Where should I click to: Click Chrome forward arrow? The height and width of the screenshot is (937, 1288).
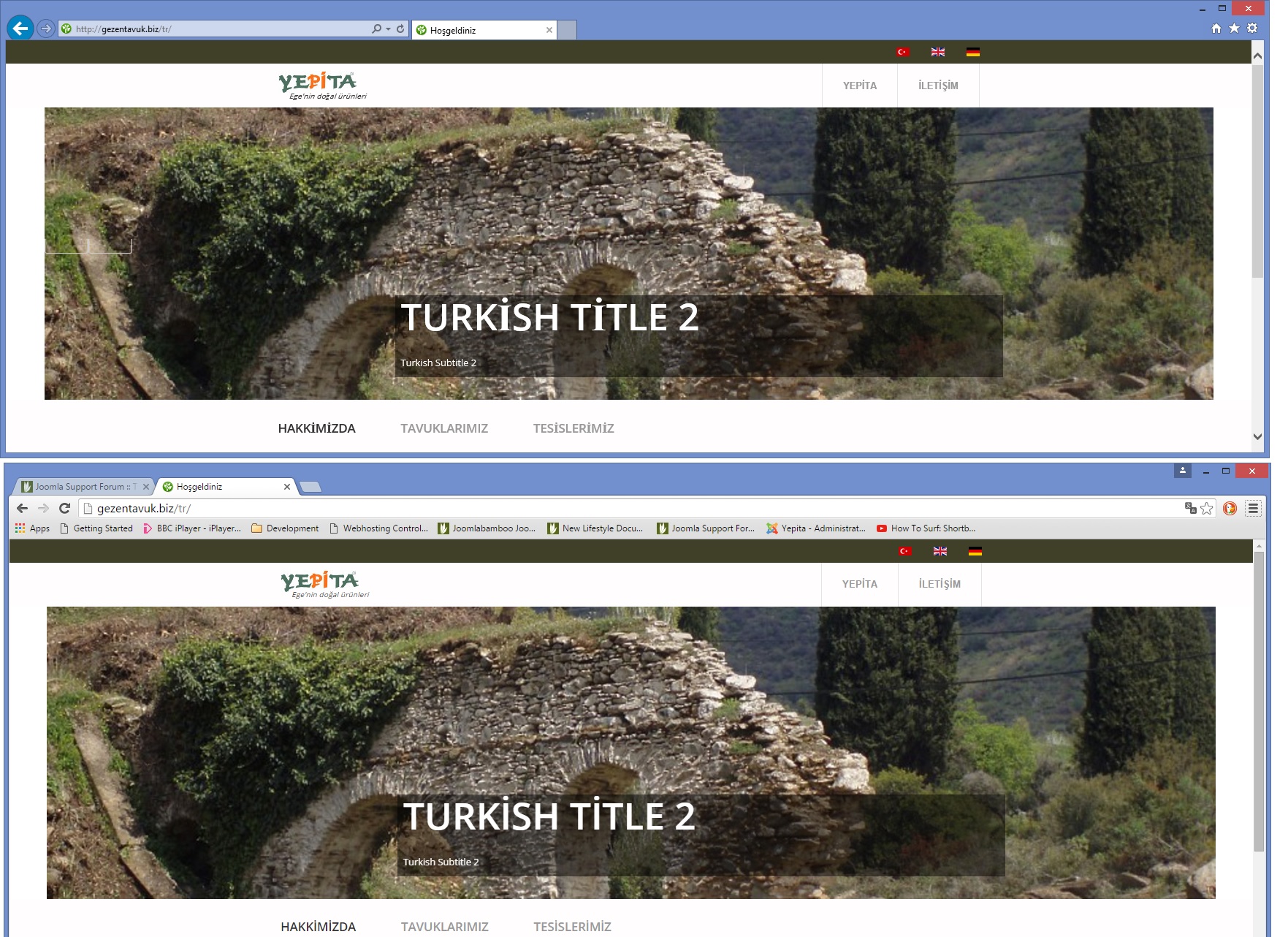click(43, 508)
